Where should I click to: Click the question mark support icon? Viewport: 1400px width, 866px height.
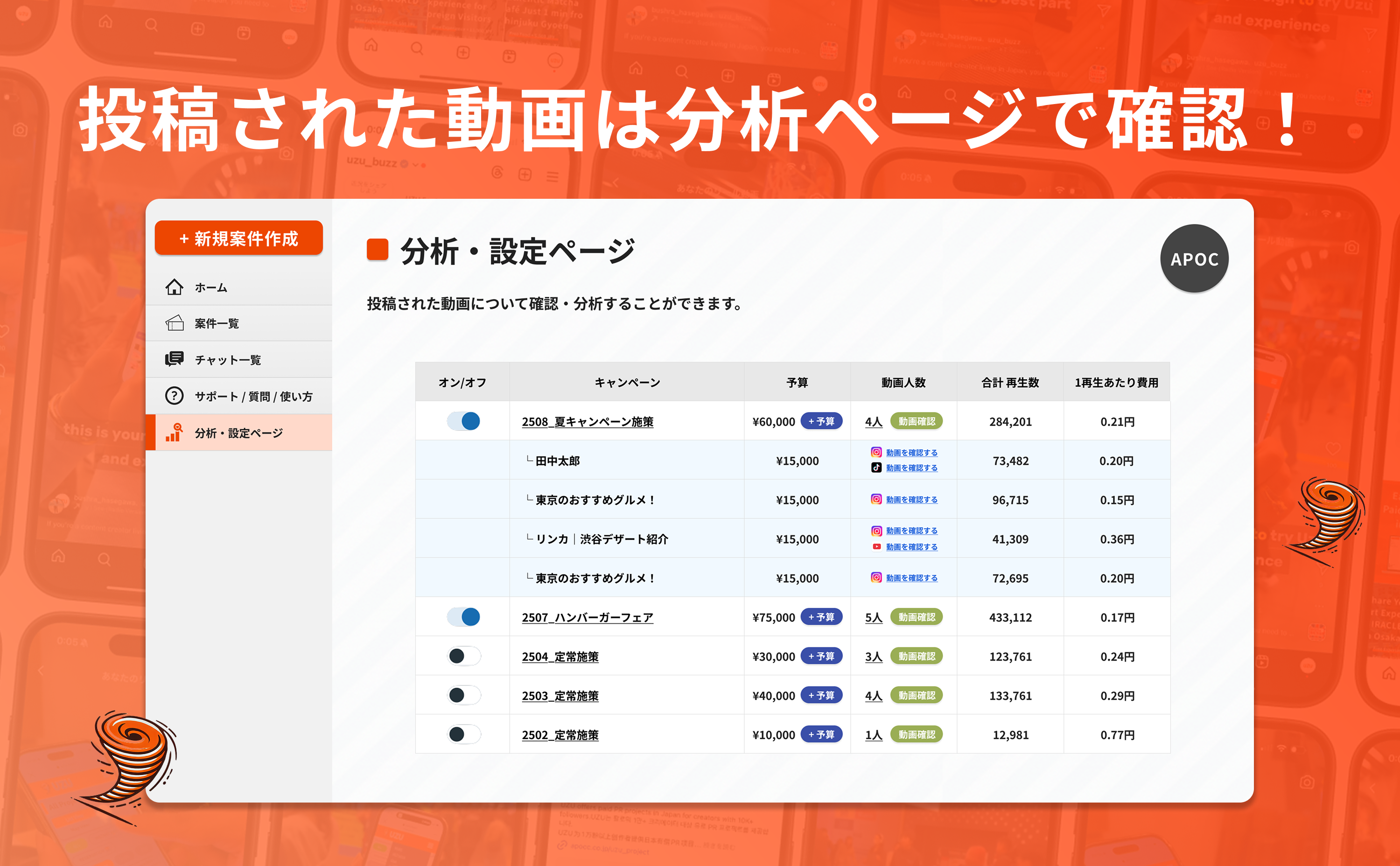[174, 396]
